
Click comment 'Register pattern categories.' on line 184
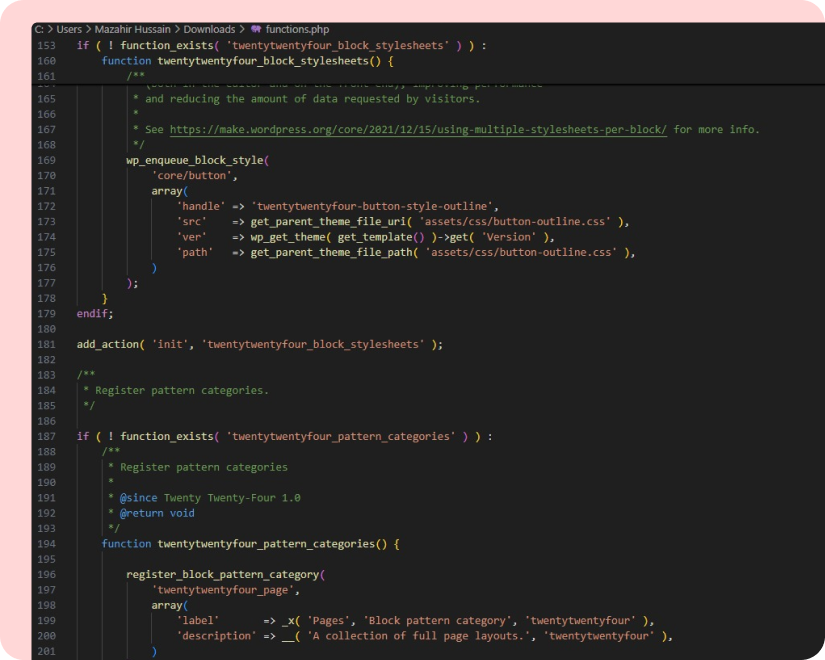(x=182, y=391)
